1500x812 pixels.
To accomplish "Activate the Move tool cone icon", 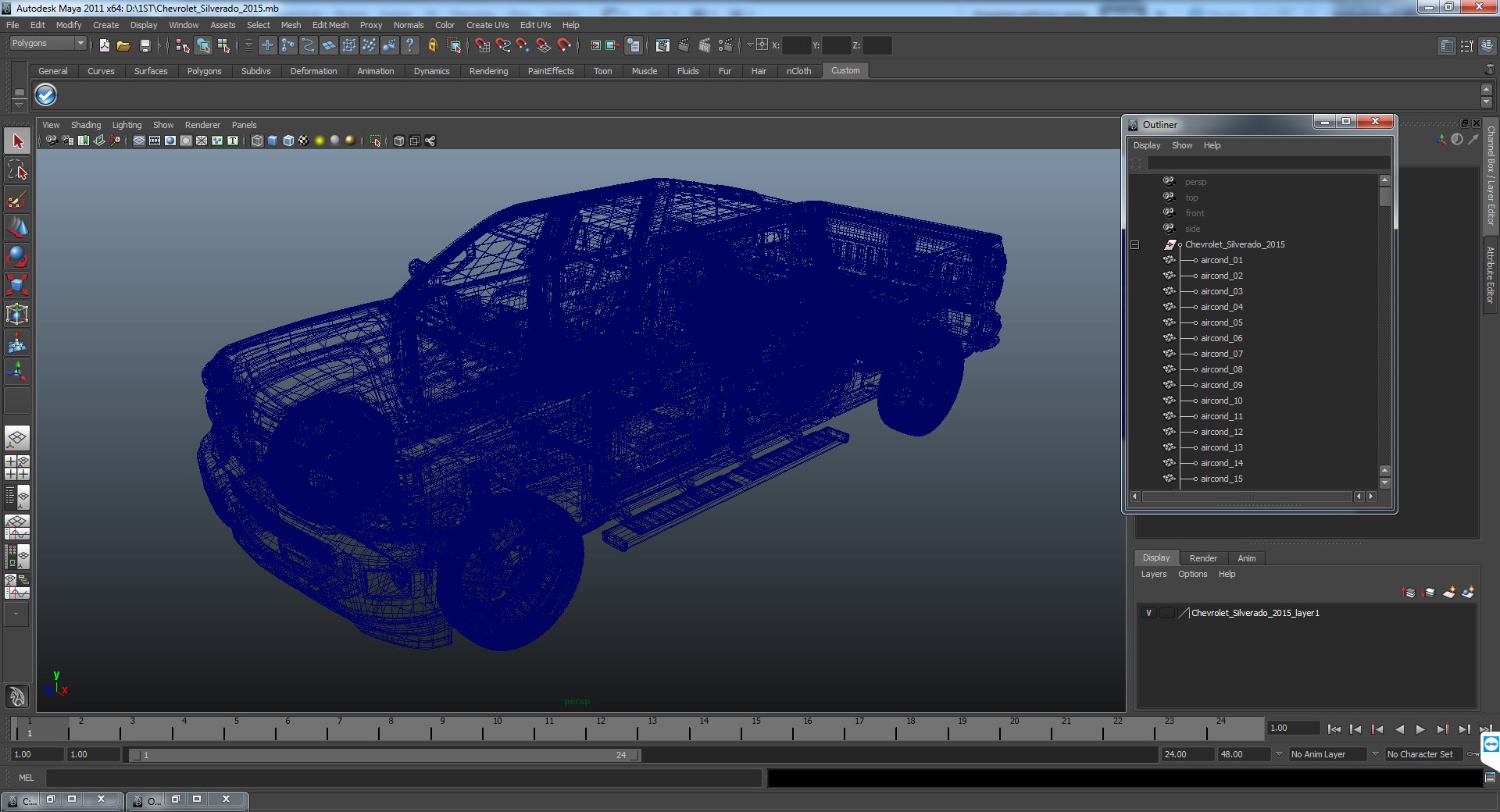I will click(x=17, y=227).
